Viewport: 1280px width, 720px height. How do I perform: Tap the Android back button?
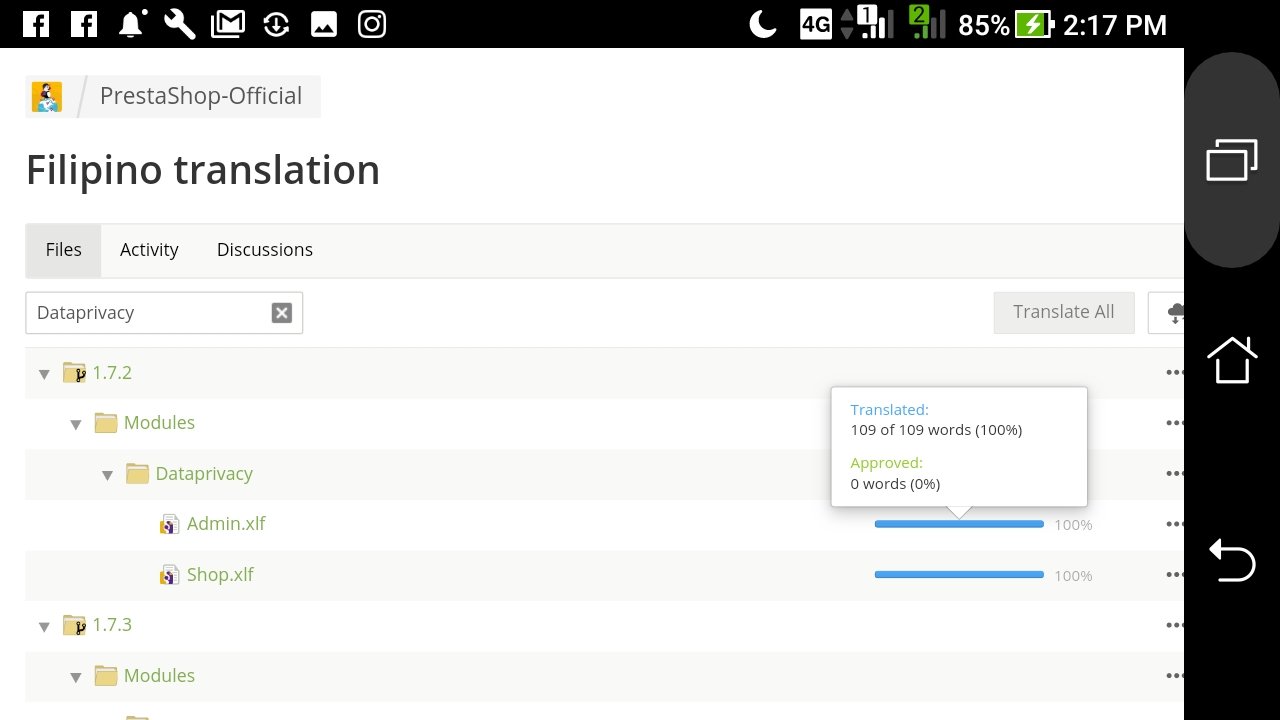tap(1232, 560)
